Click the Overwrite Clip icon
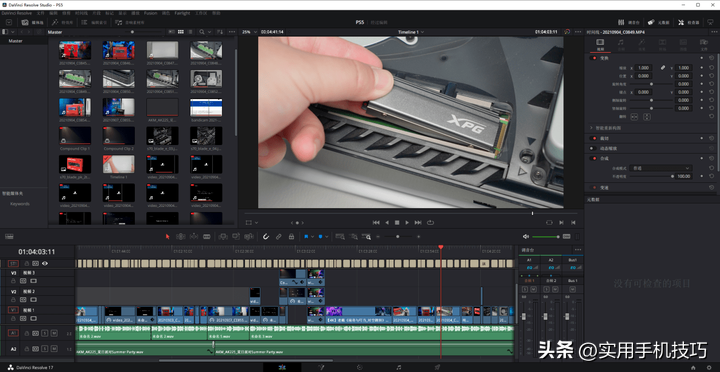 pyautogui.click(x=236, y=237)
